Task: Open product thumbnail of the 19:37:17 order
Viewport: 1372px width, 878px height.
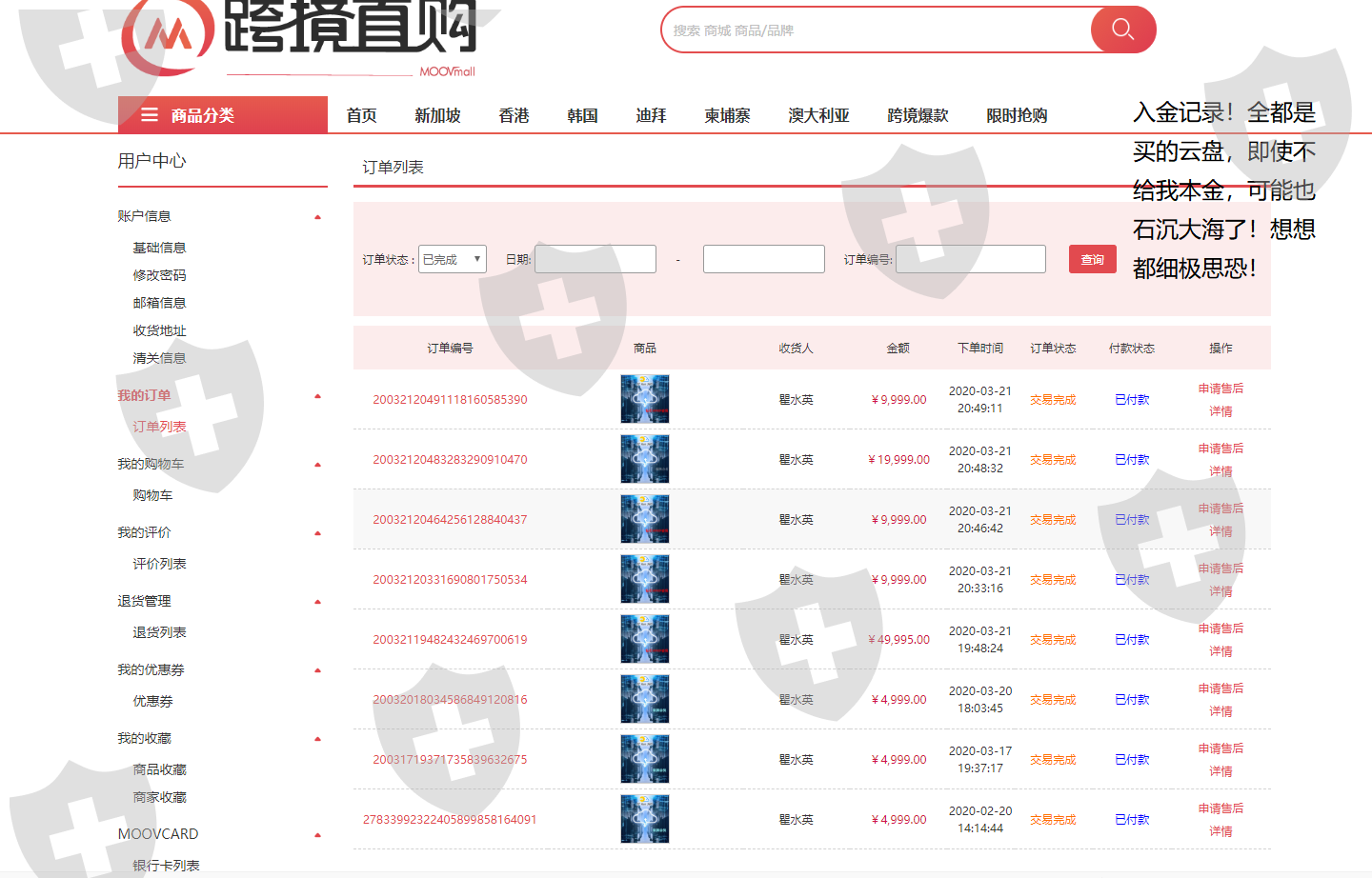Action: (x=645, y=759)
